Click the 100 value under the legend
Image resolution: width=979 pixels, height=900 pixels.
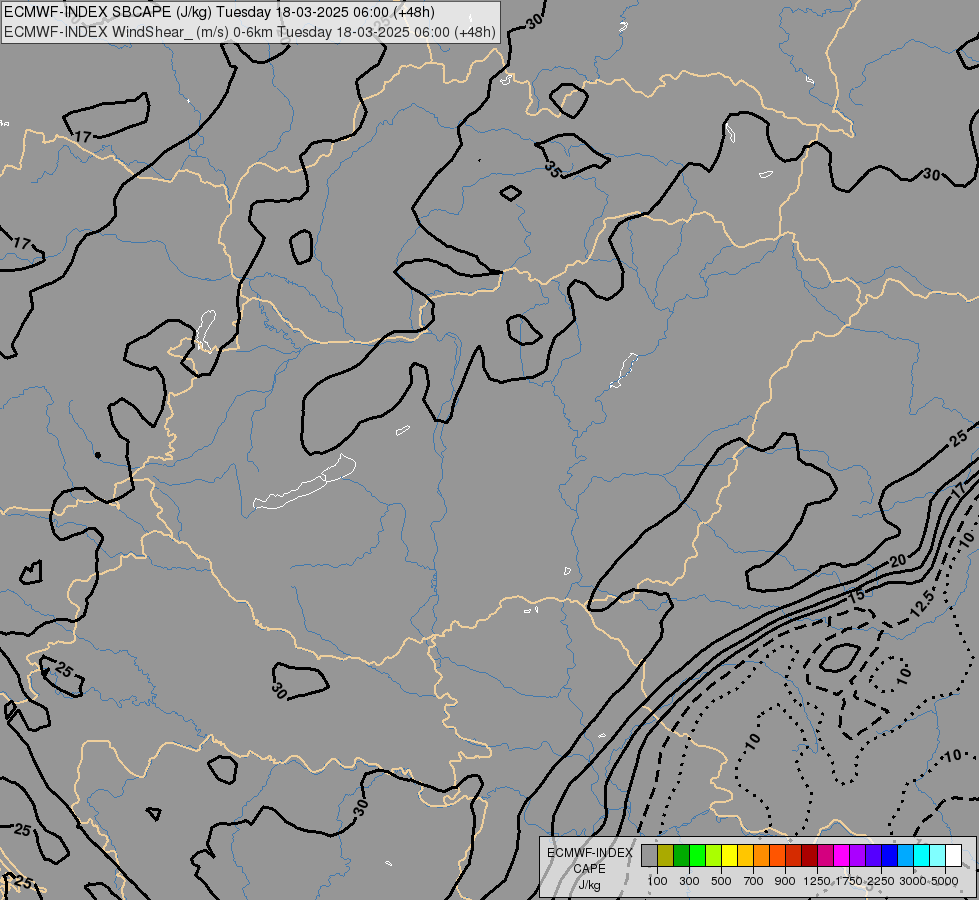pos(657,881)
